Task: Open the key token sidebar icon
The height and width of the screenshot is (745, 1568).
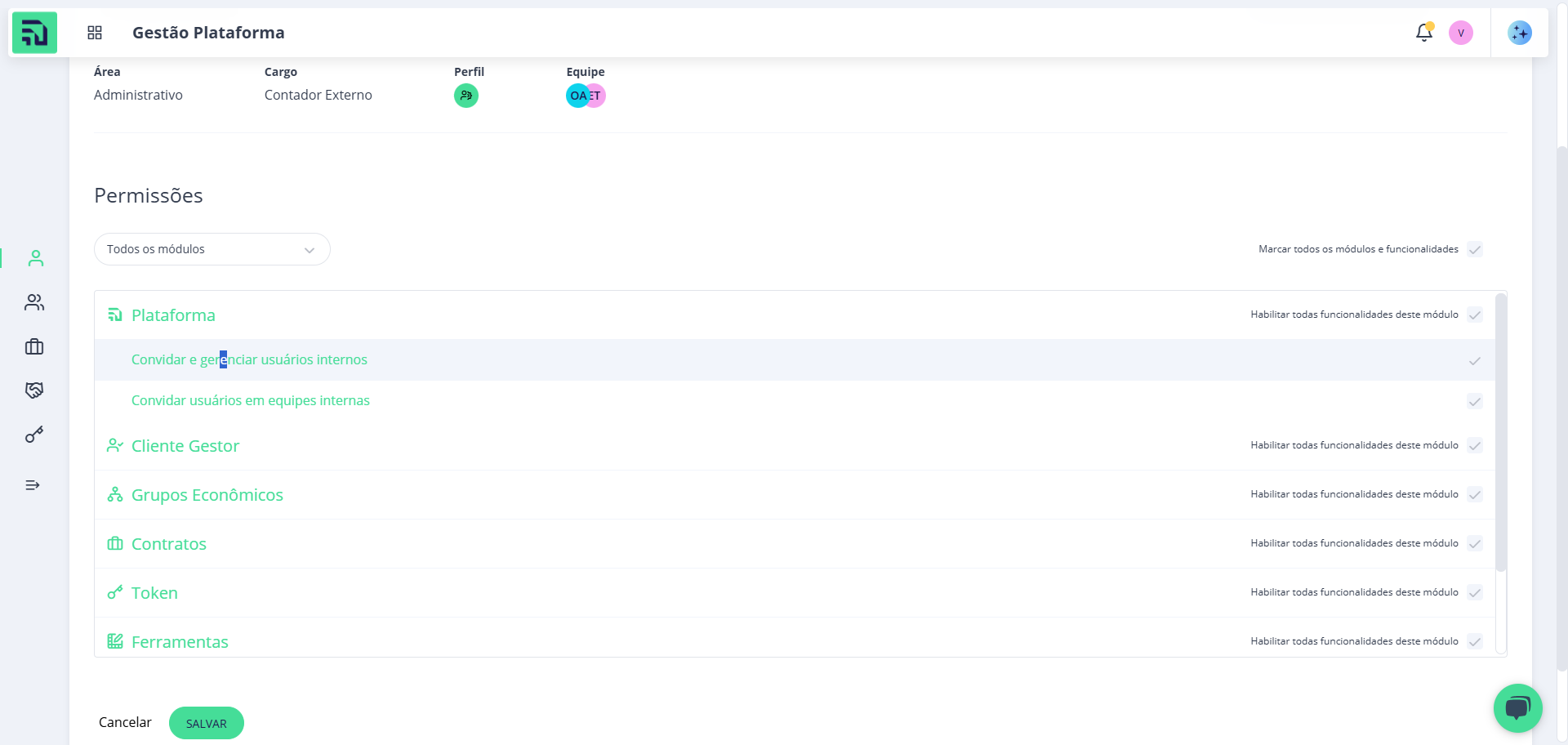Action: pyautogui.click(x=34, y=435)
